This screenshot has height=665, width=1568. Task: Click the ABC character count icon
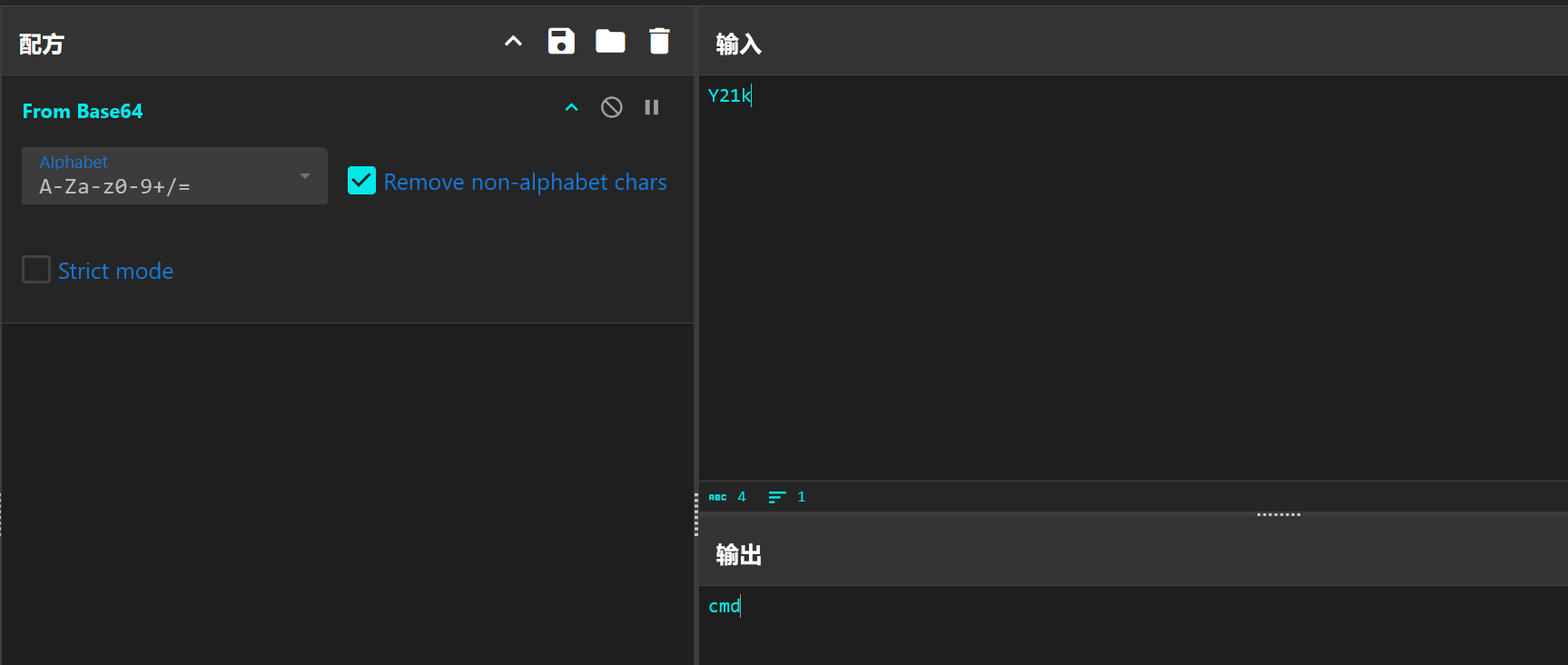coord(717,497)
